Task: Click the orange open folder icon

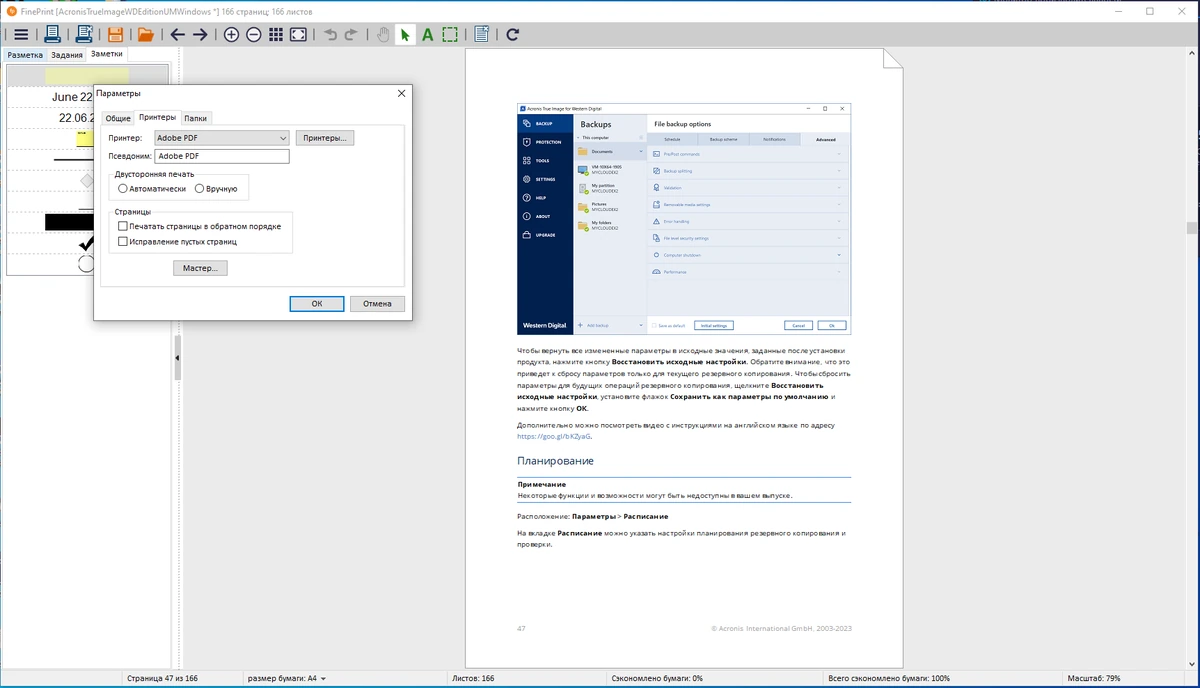Action: click(x=146, y=34)
